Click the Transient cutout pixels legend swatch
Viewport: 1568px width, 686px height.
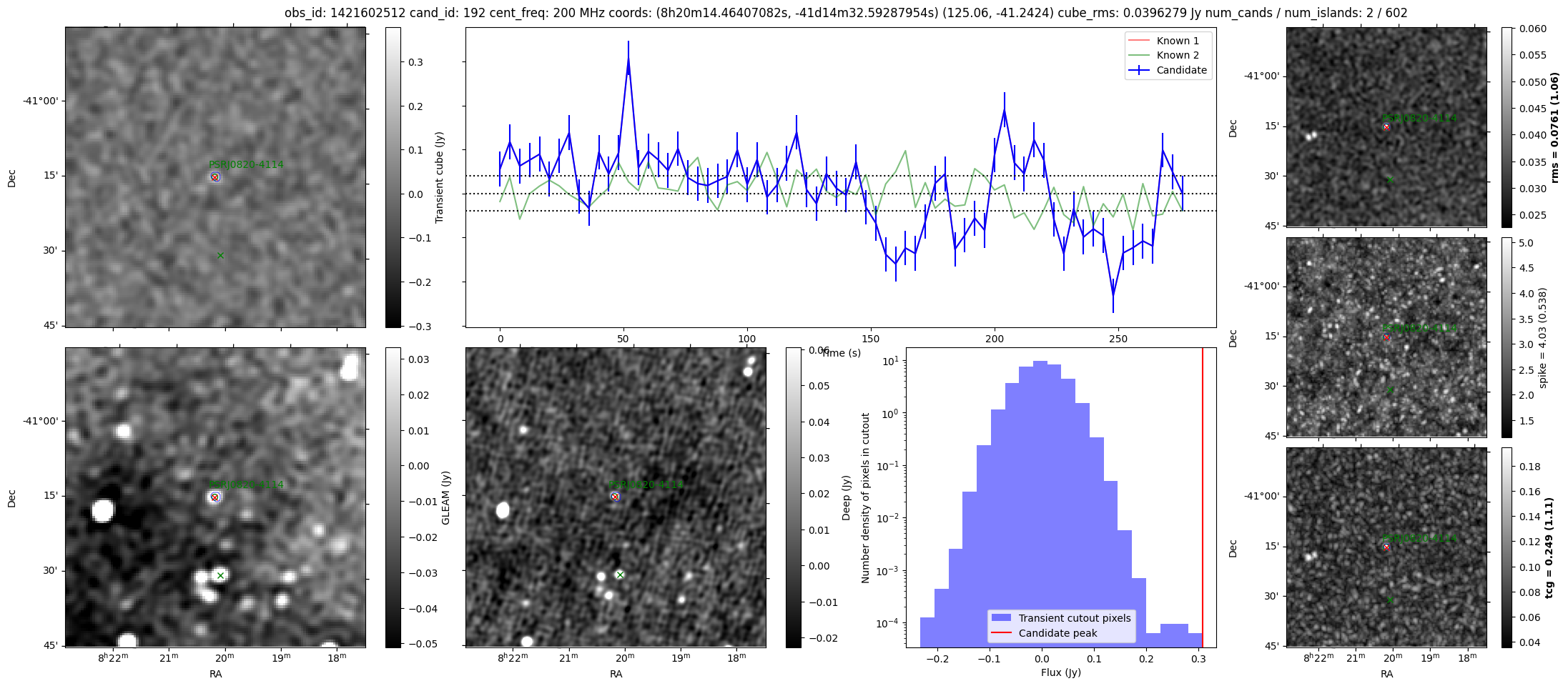pos(1001,618)
